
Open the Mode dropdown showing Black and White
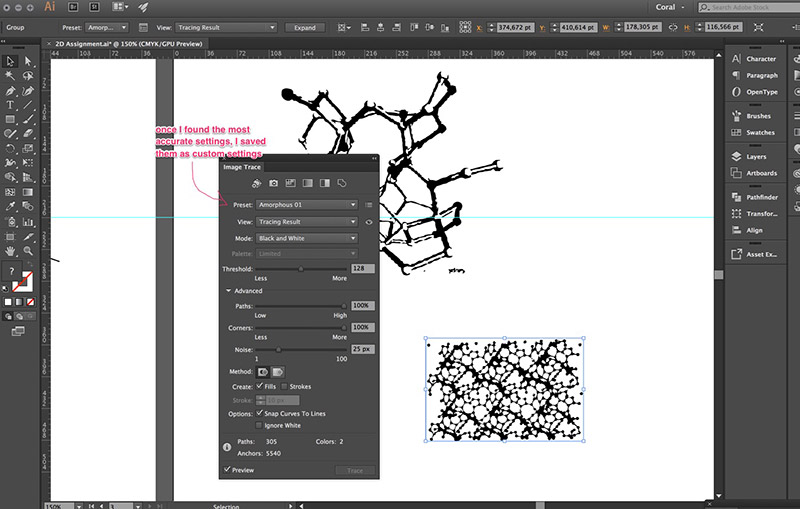coord(307,238)
